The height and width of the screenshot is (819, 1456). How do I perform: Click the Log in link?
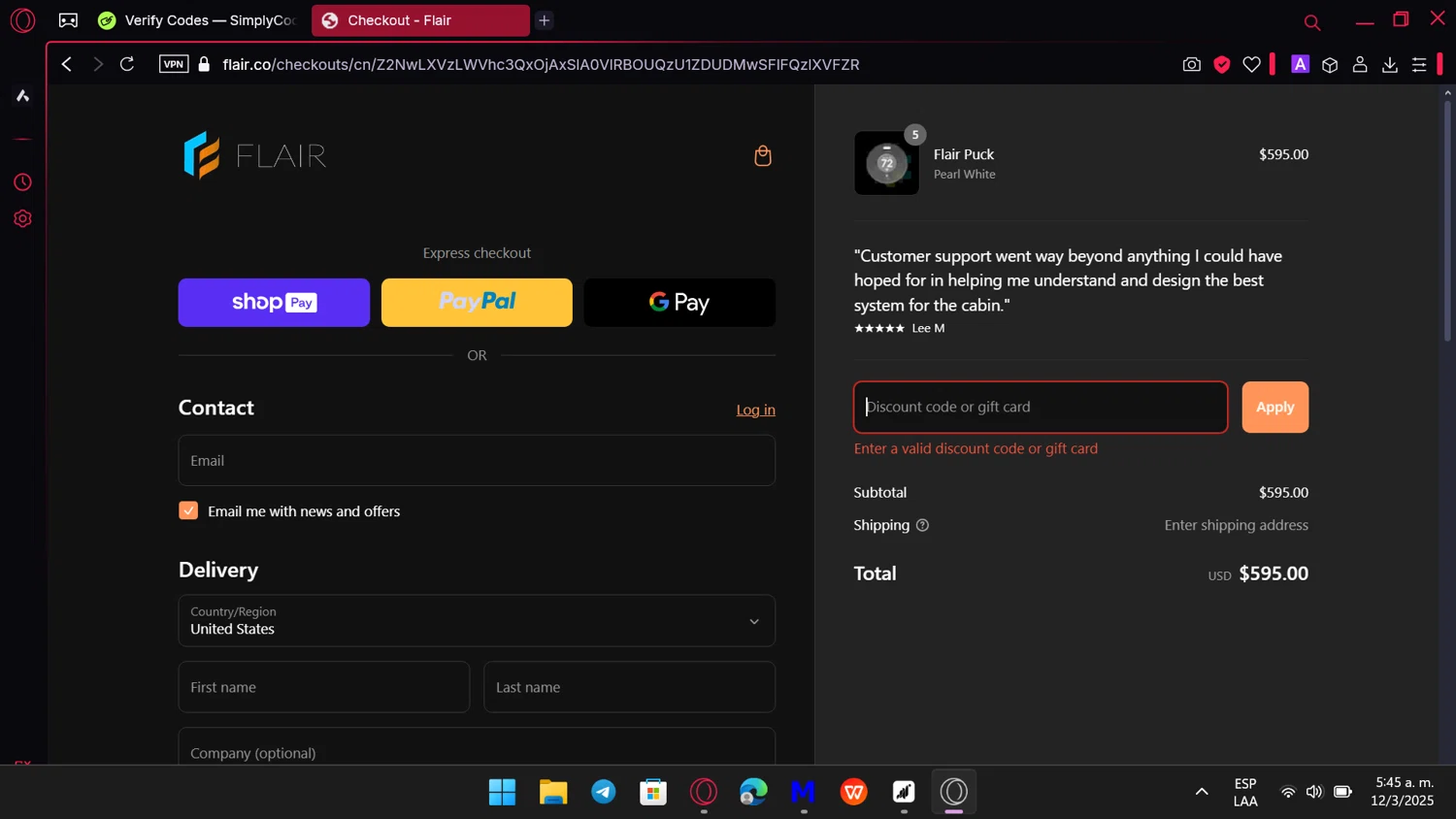(x=755, y=409)
